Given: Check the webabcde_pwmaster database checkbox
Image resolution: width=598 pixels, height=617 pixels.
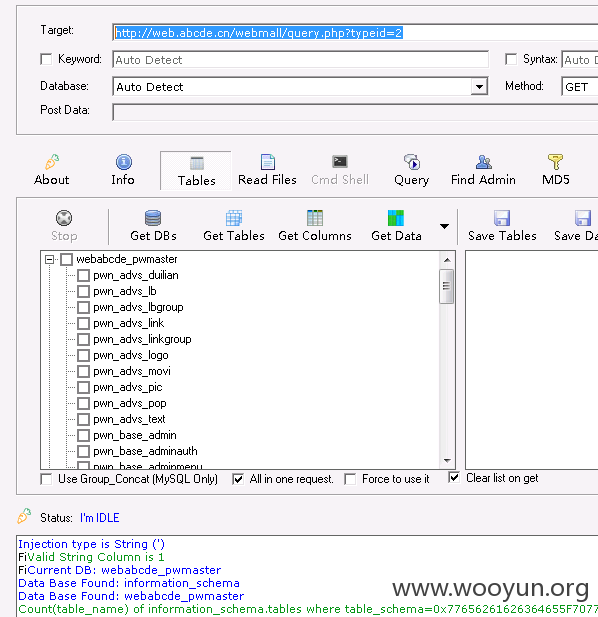Looking at the screenshot, I should click(x=66, y=259).
